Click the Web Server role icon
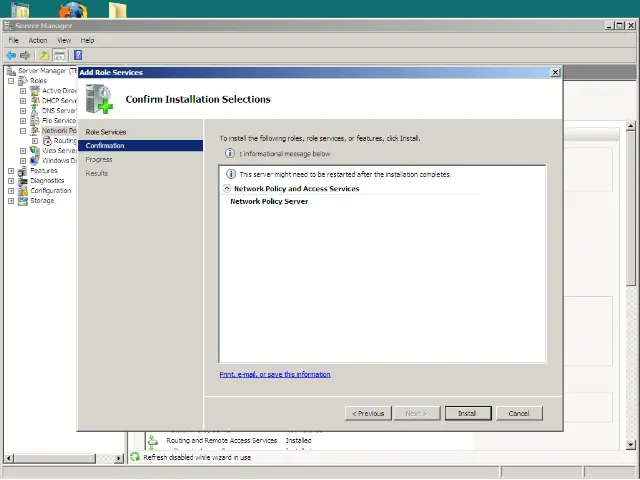Image resolution: width=640 pixels, height=480 pixels. click(x=35, y=151)
